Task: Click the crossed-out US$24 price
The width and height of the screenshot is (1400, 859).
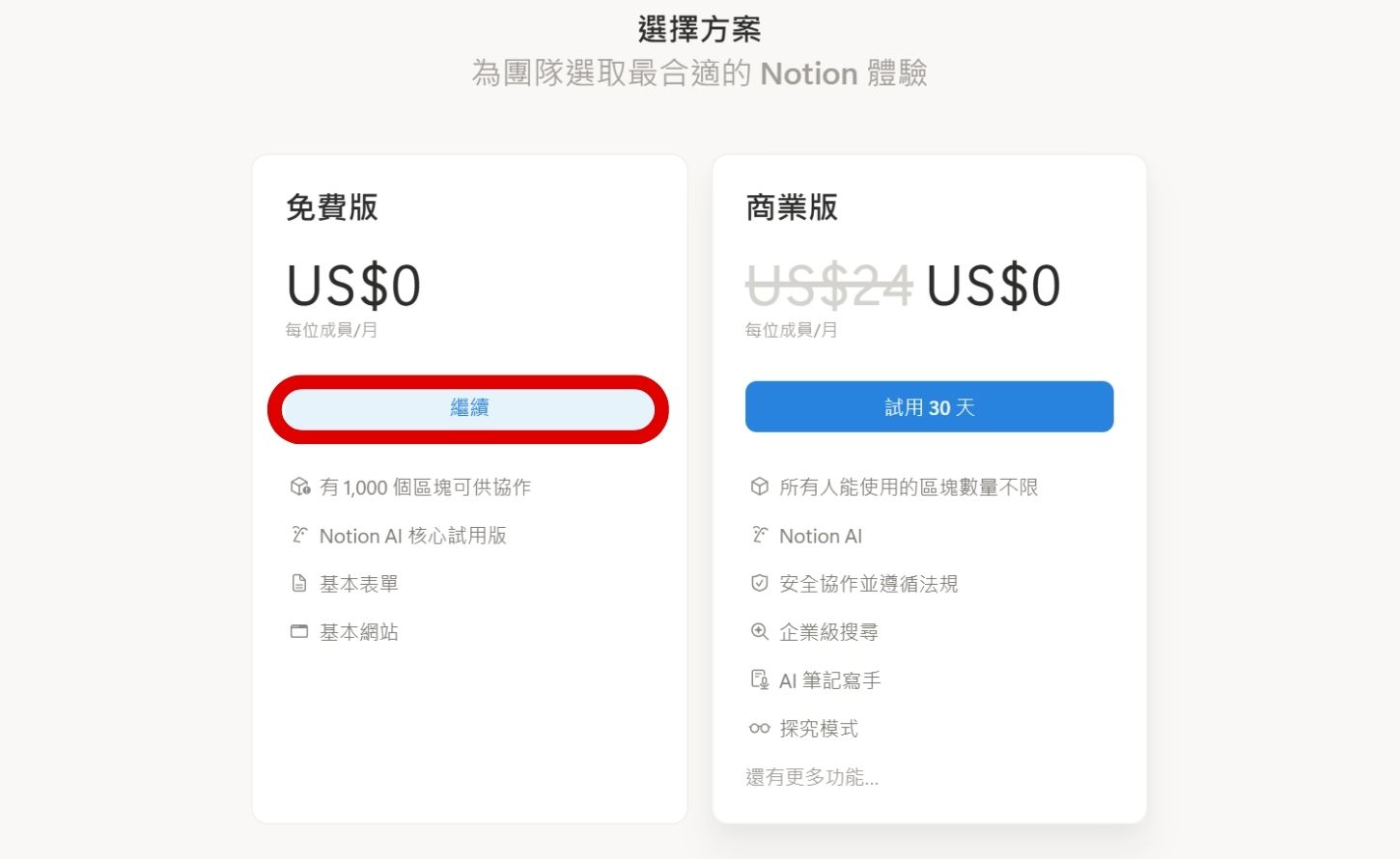Action: pos(828,284)
